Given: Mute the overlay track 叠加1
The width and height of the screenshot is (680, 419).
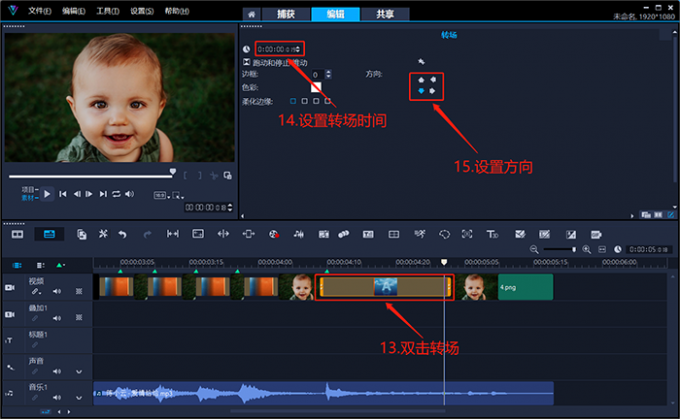Looking at the screenshot, I should click(x=57, y=318).
